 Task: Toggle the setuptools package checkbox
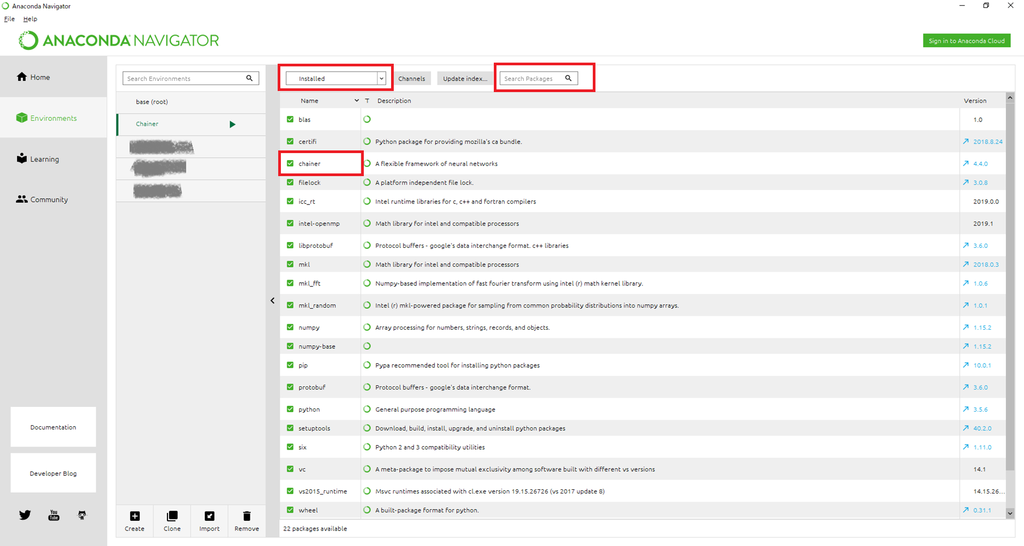(290, 428)
